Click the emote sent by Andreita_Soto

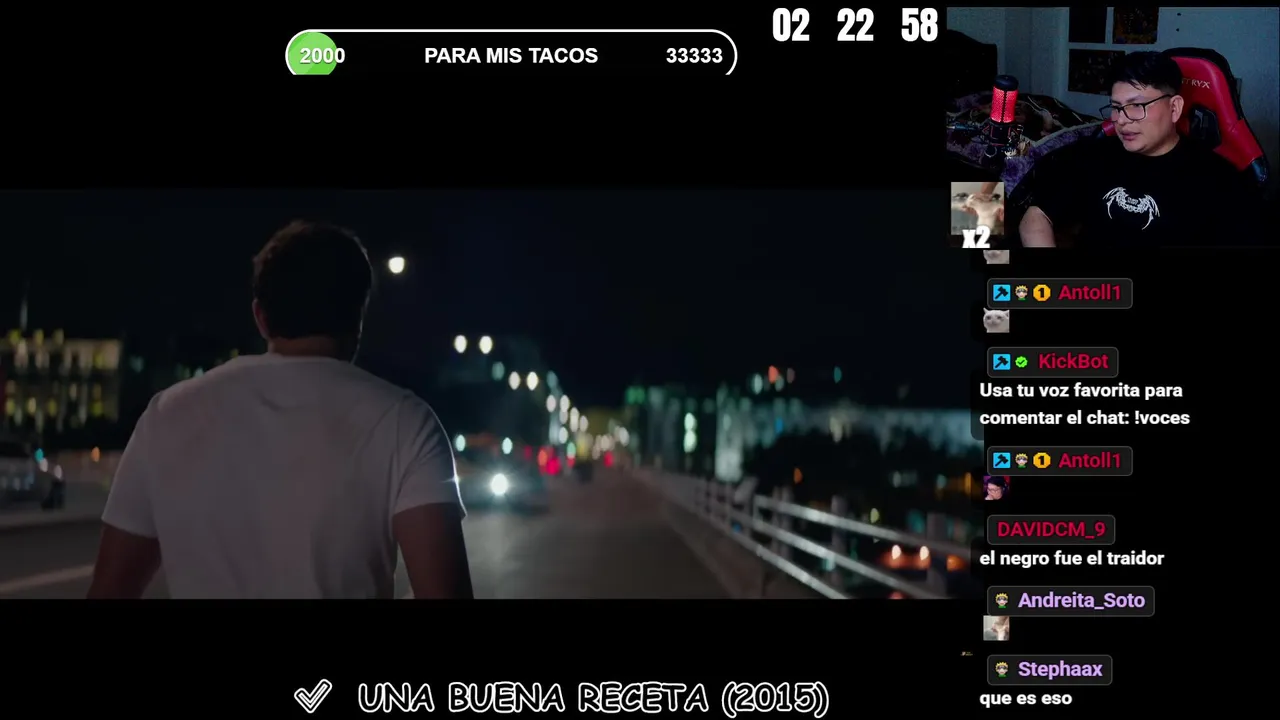click(x=996, y=628)
